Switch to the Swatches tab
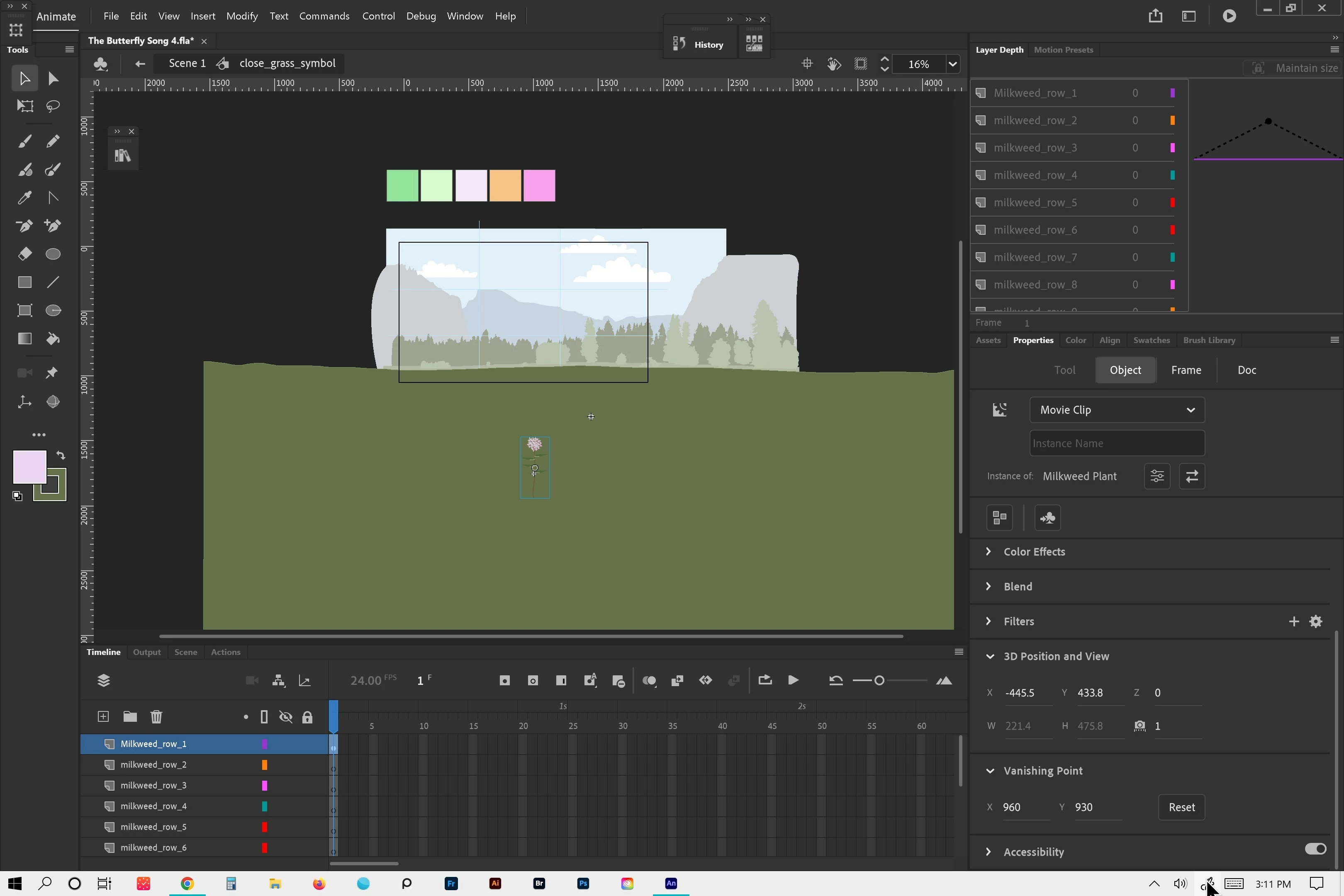Viewport: 1344px width, 896px height. click(1151, 340)
